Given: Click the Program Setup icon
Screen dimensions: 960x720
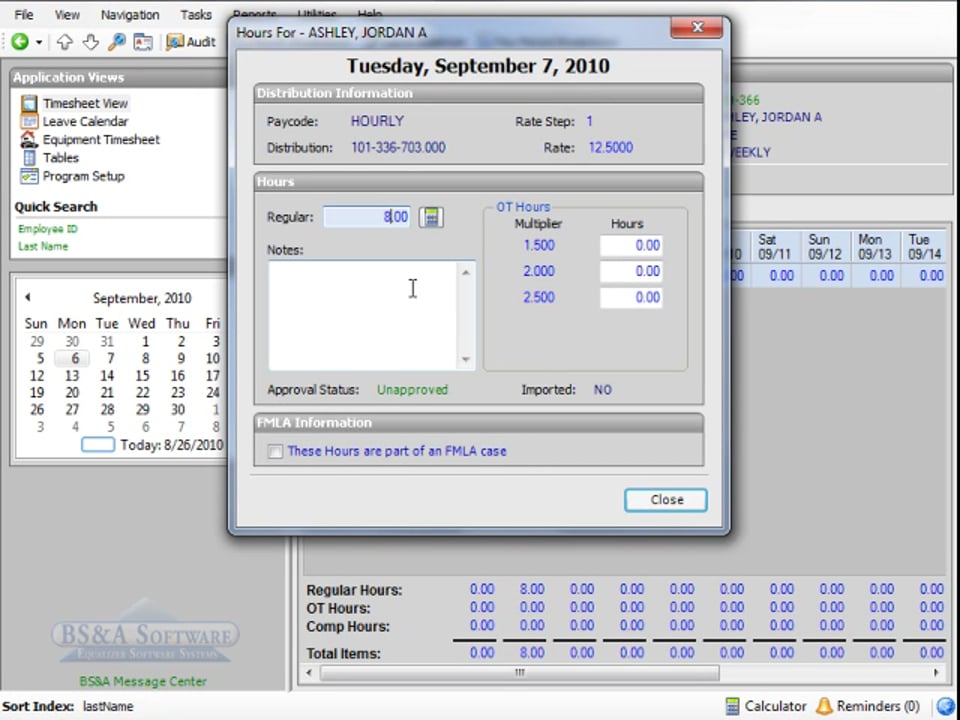Looking at the screenshot, I should click(29, 176).
